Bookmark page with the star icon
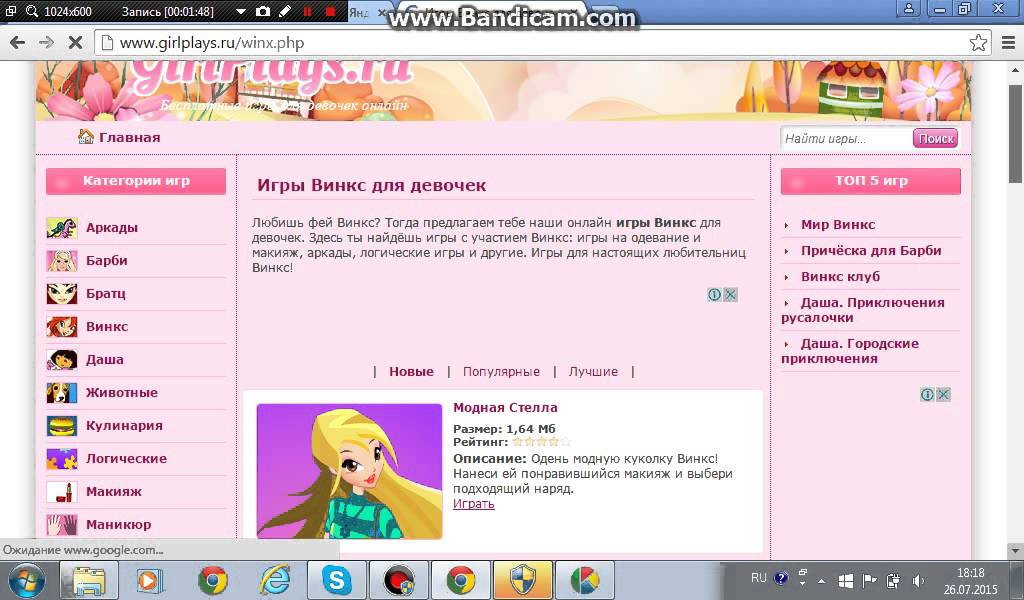 (x=978, y=43)
